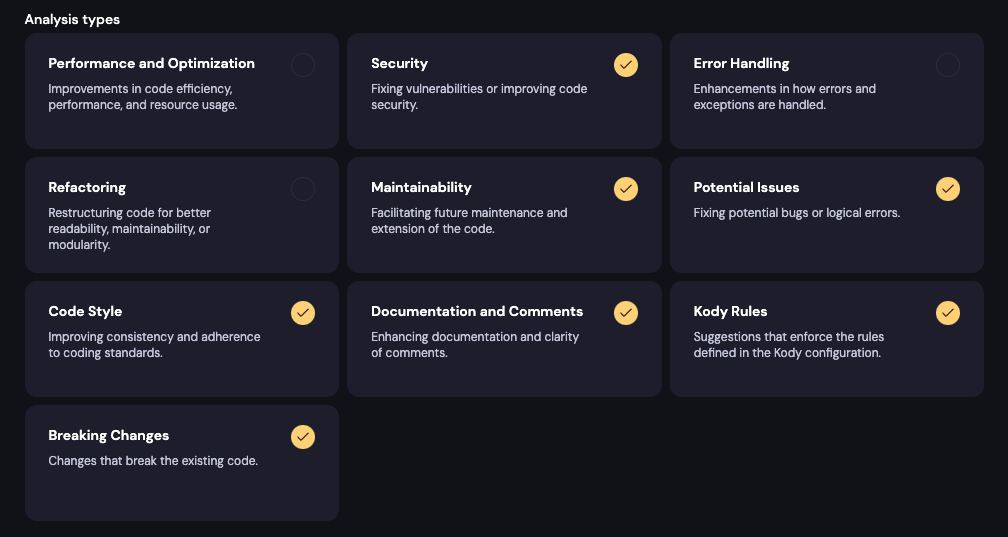Disable the Potential Issues checkmark
1008x537 pixels.
[948, 189]
